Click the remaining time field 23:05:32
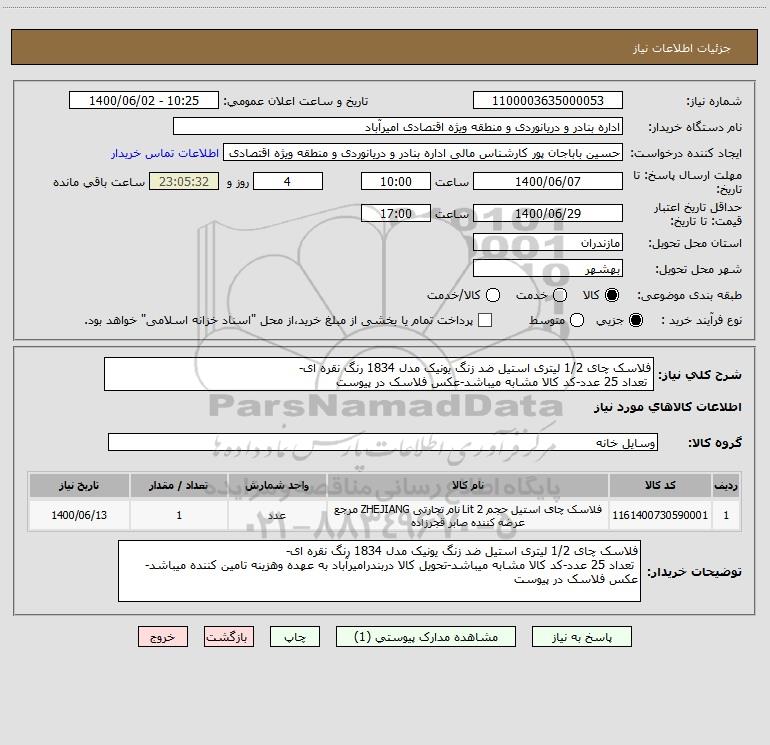 point(184,182)
